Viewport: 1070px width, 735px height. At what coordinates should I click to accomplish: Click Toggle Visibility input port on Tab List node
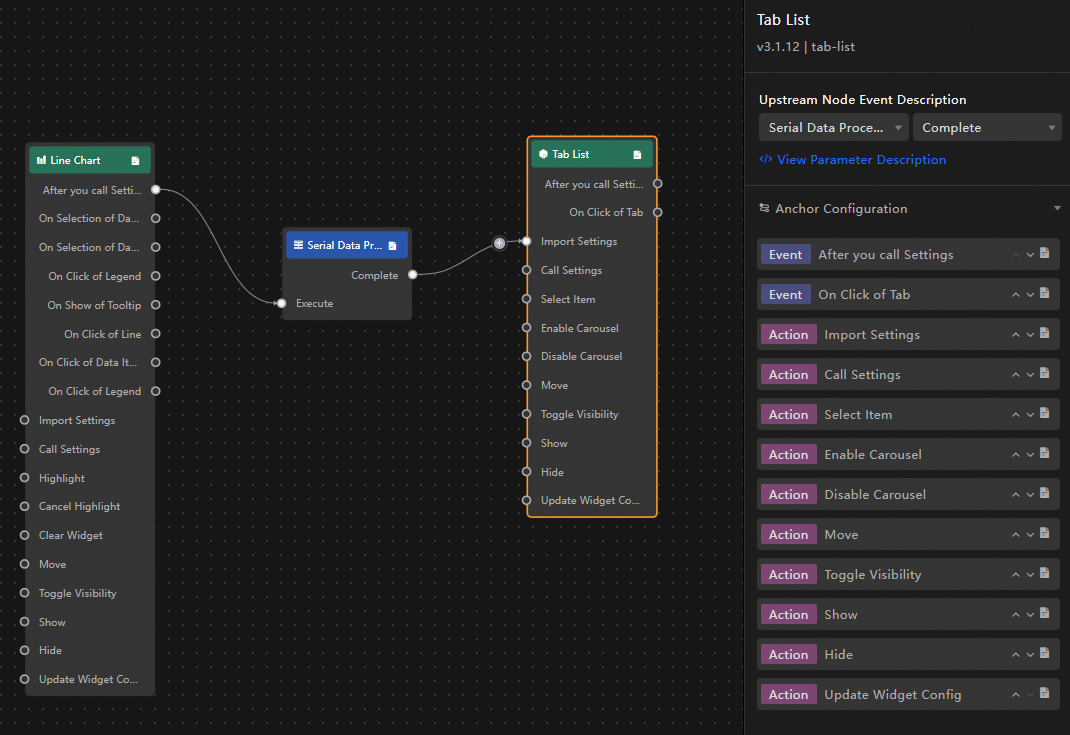526,414
